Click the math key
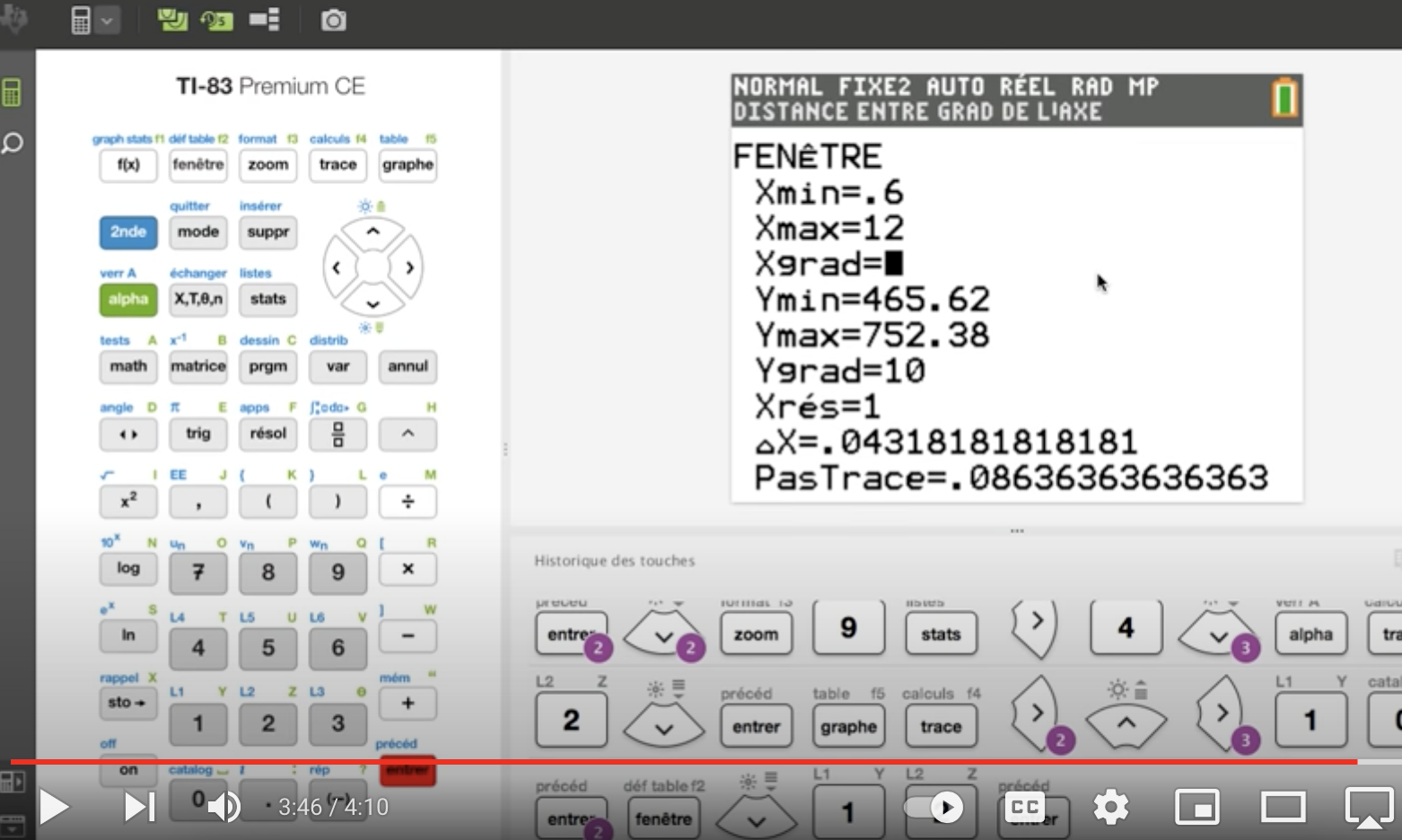Image resolution: width=1402 pixels, height=840 pixels. (x=128, y=367)
